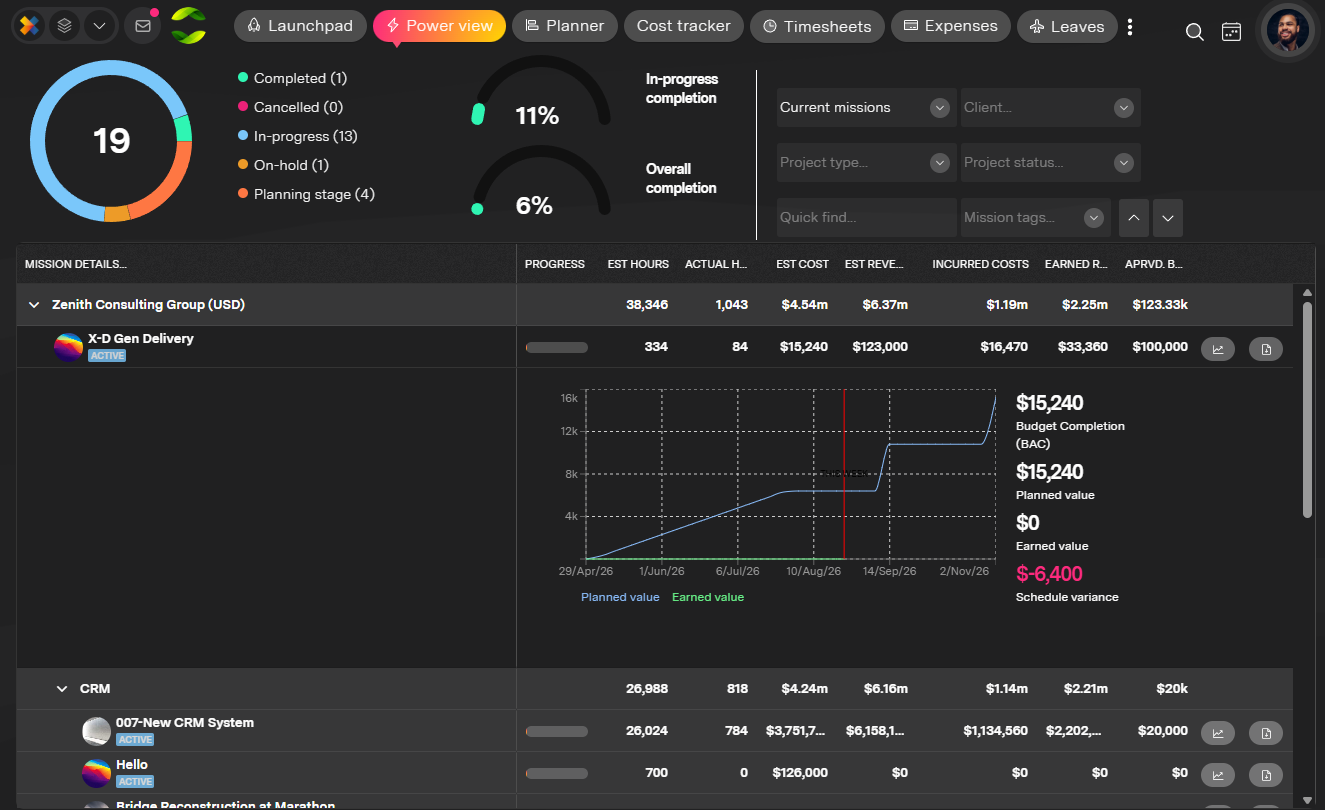Toggle In-progress legend entry

(x=297, y=136)
